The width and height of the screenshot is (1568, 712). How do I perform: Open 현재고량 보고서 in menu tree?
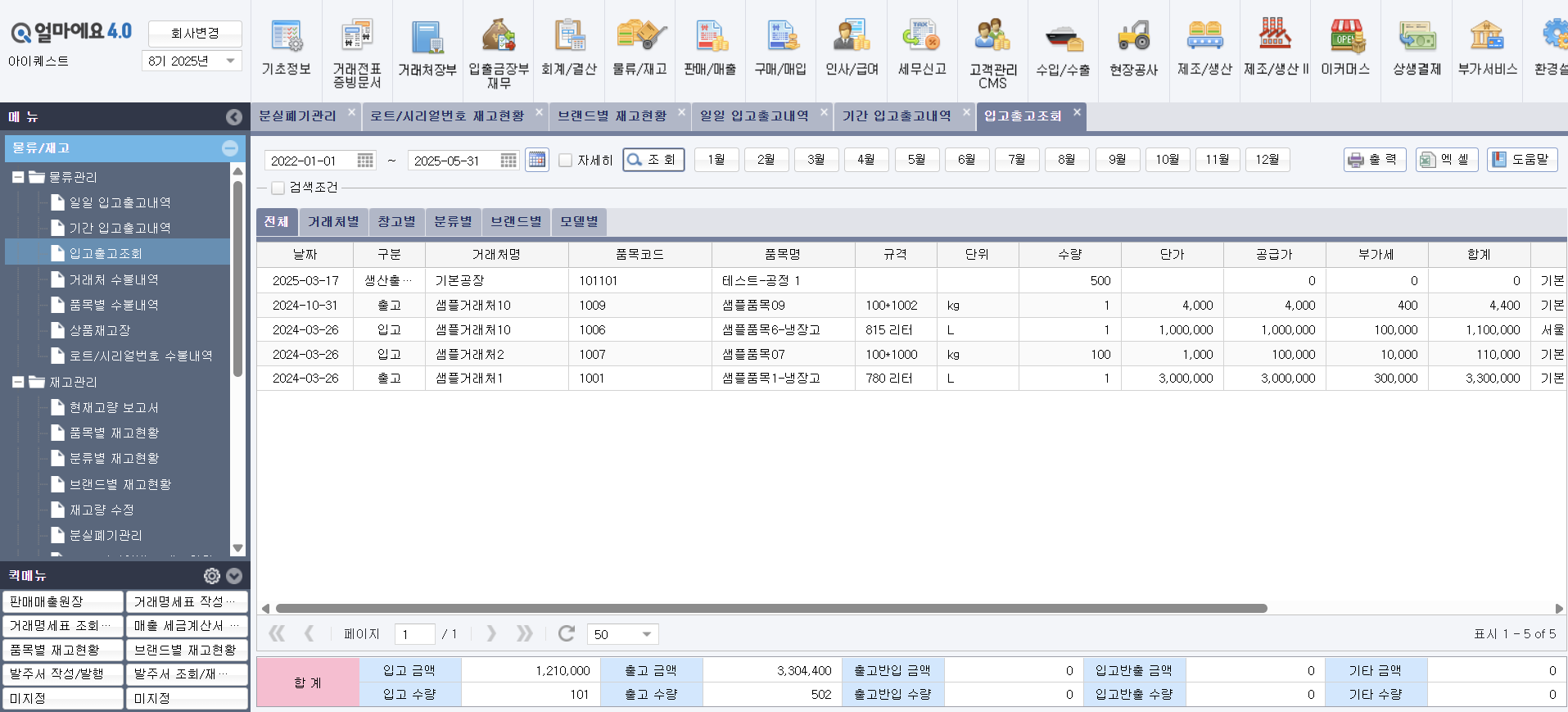coord(114,407)
